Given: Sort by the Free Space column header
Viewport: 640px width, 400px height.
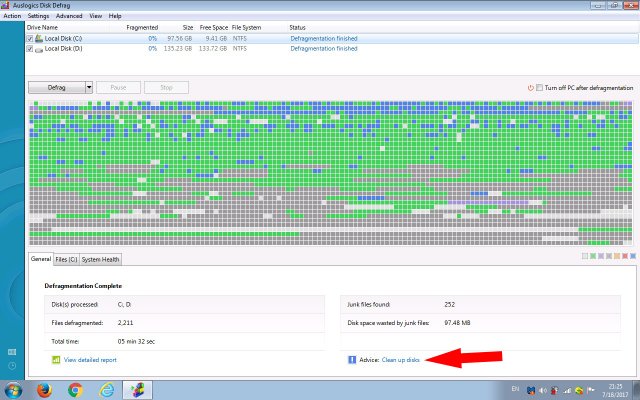Looking at the screenshot, I should [213, 27].
